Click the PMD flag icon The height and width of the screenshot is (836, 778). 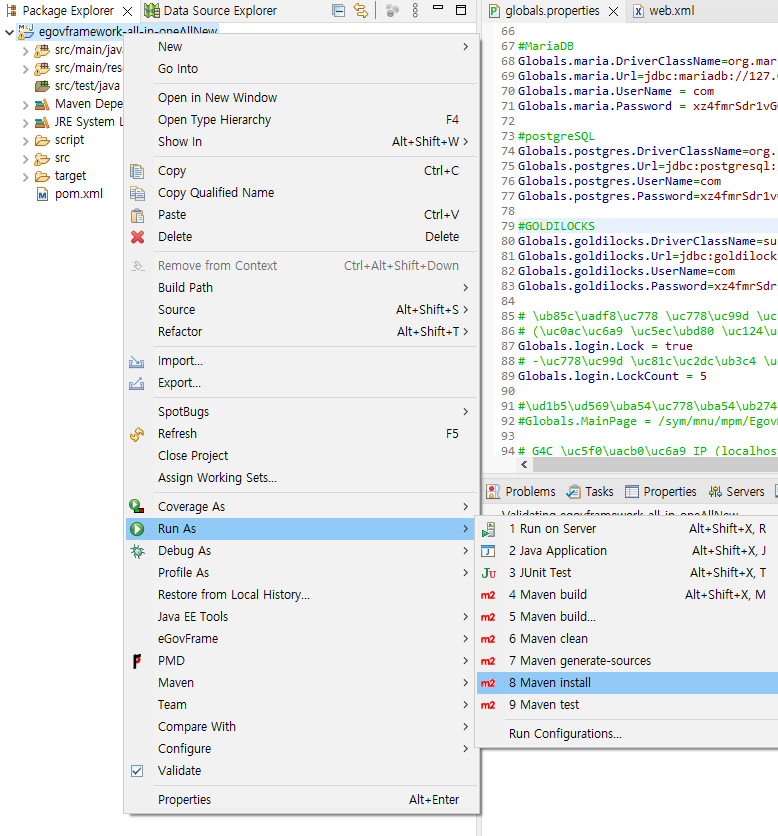(137, 661)
